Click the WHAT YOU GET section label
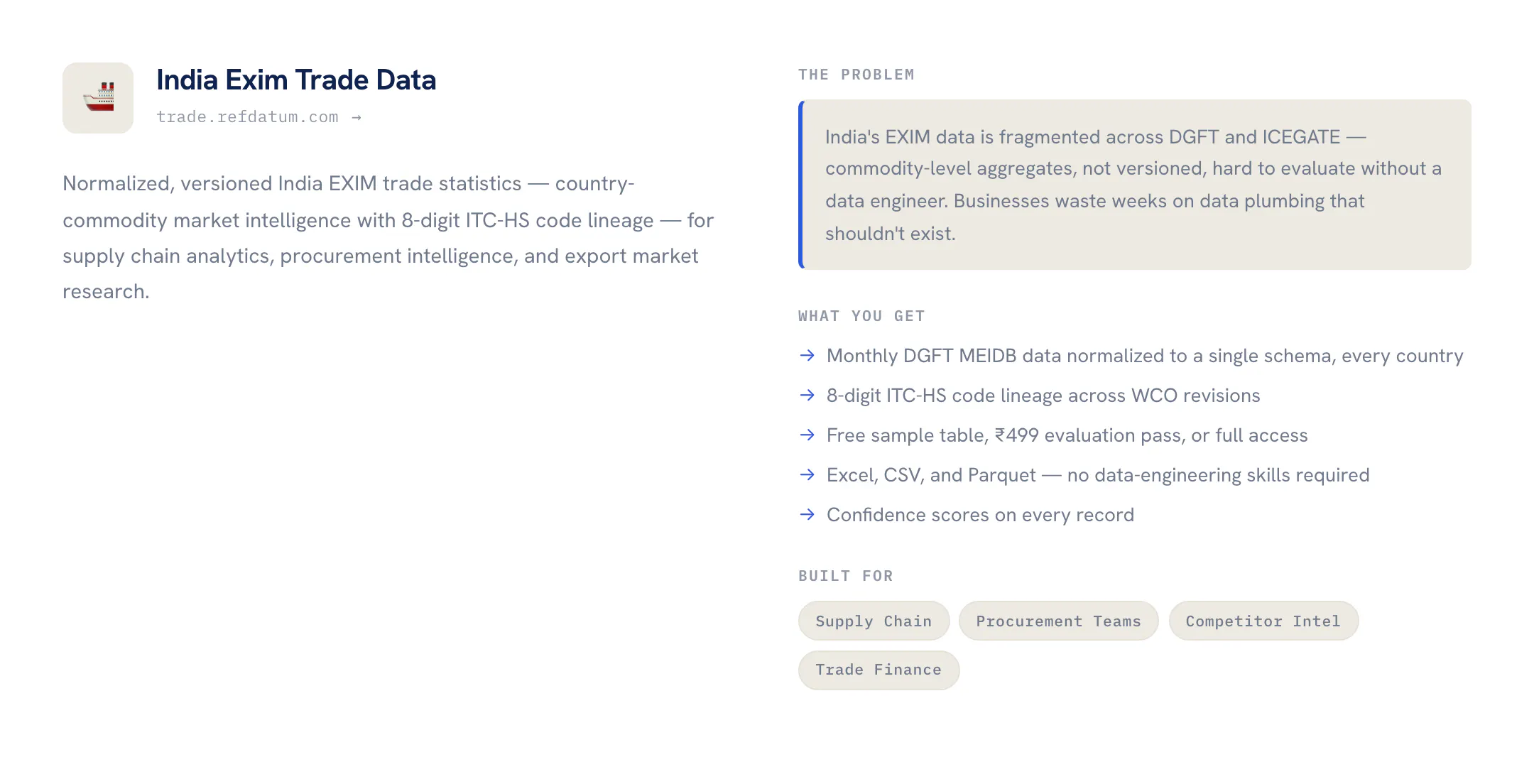 click(x=861, y=316)
